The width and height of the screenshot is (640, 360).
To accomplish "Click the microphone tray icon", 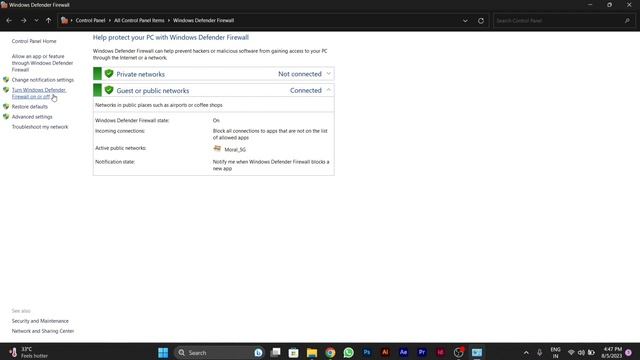I will point(540,353).
